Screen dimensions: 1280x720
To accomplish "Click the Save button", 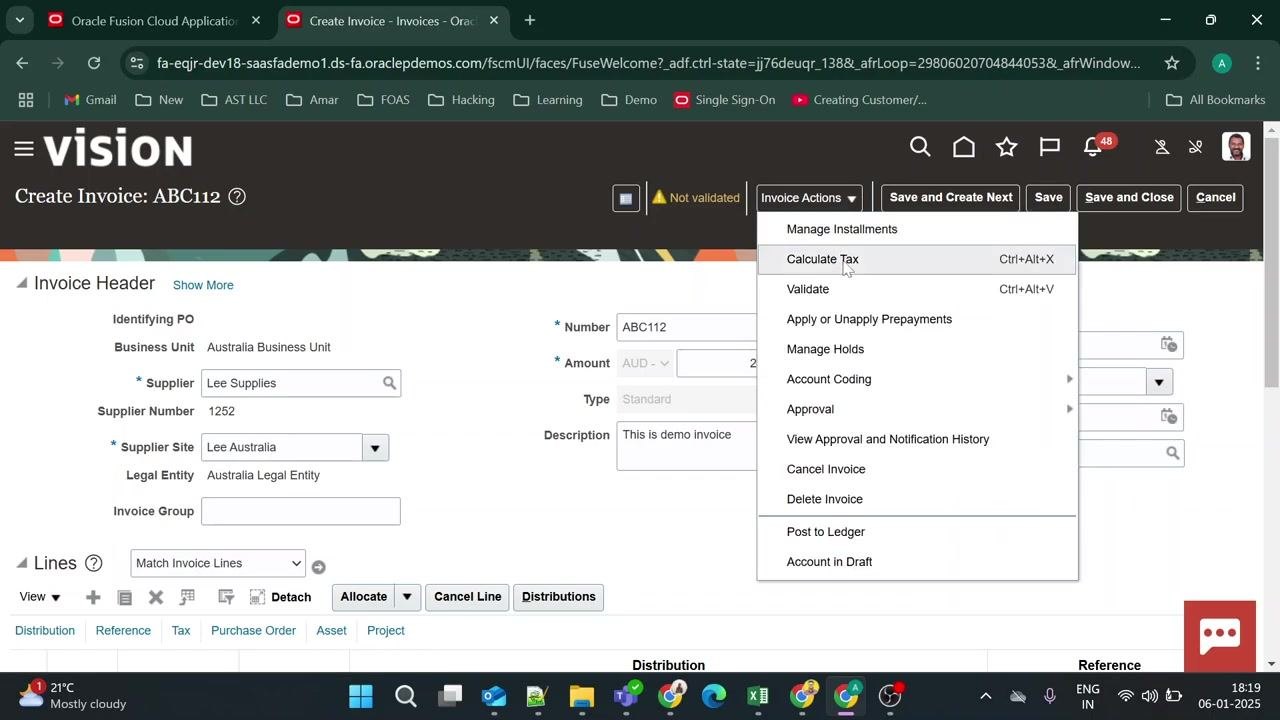I will [1048, 198].
